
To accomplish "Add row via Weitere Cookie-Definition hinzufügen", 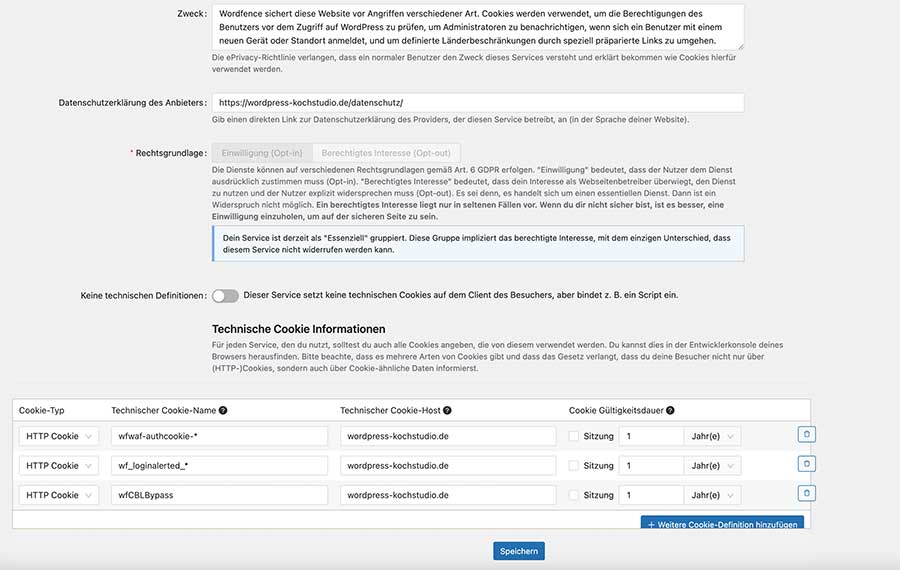I will [x=722, y=524].
